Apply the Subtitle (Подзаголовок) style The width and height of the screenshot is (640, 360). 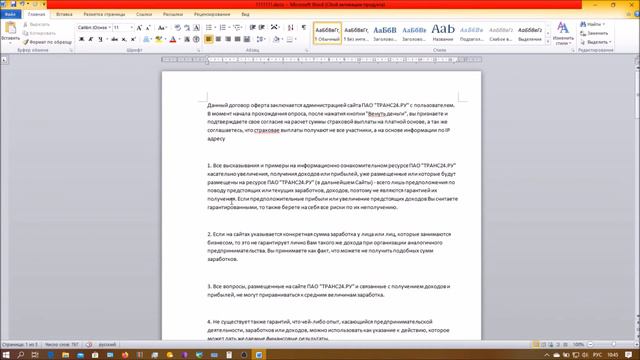tap(471, 33)
